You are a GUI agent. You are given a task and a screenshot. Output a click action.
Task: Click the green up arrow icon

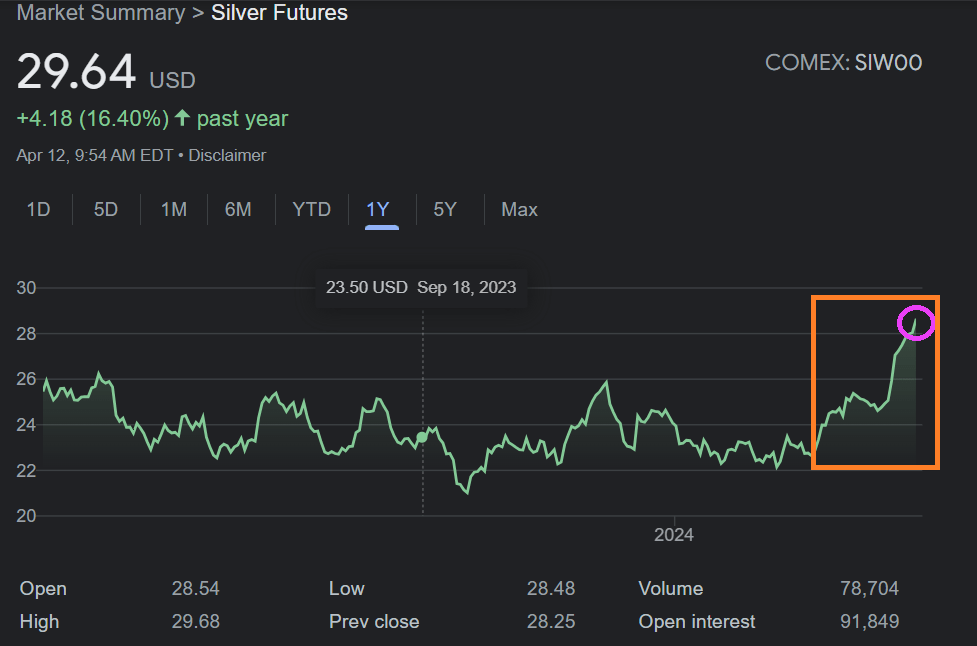tap(182, 118)
